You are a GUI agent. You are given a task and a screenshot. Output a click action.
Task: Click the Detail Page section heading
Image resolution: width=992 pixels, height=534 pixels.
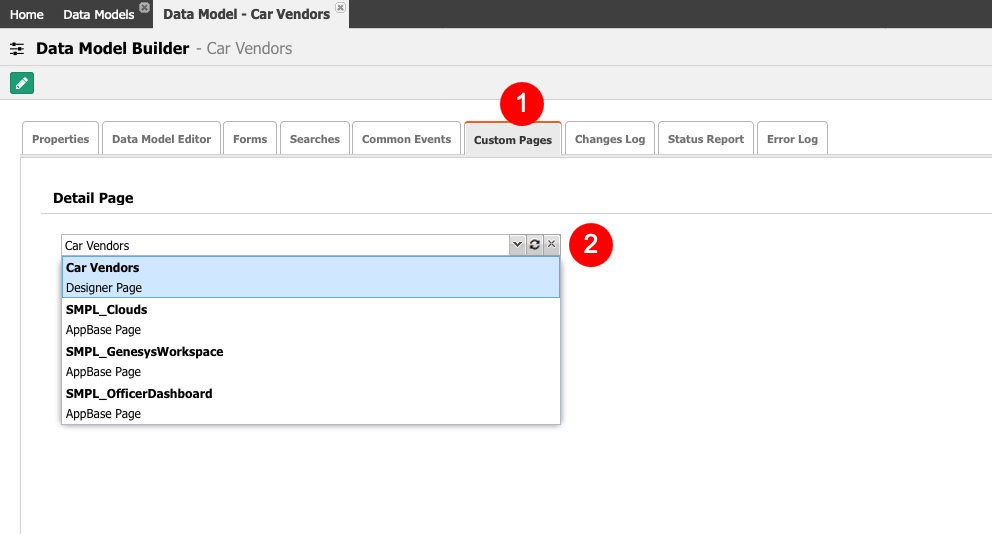pos(93,198)
